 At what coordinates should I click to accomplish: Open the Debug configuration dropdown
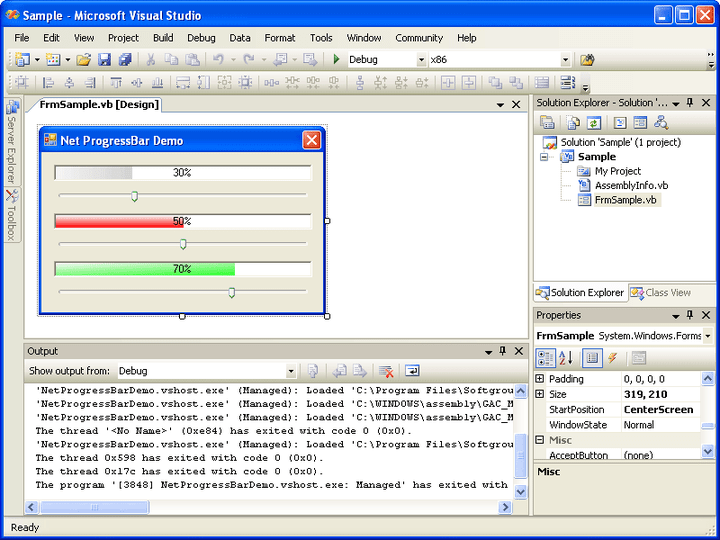[x=420, y=60]
